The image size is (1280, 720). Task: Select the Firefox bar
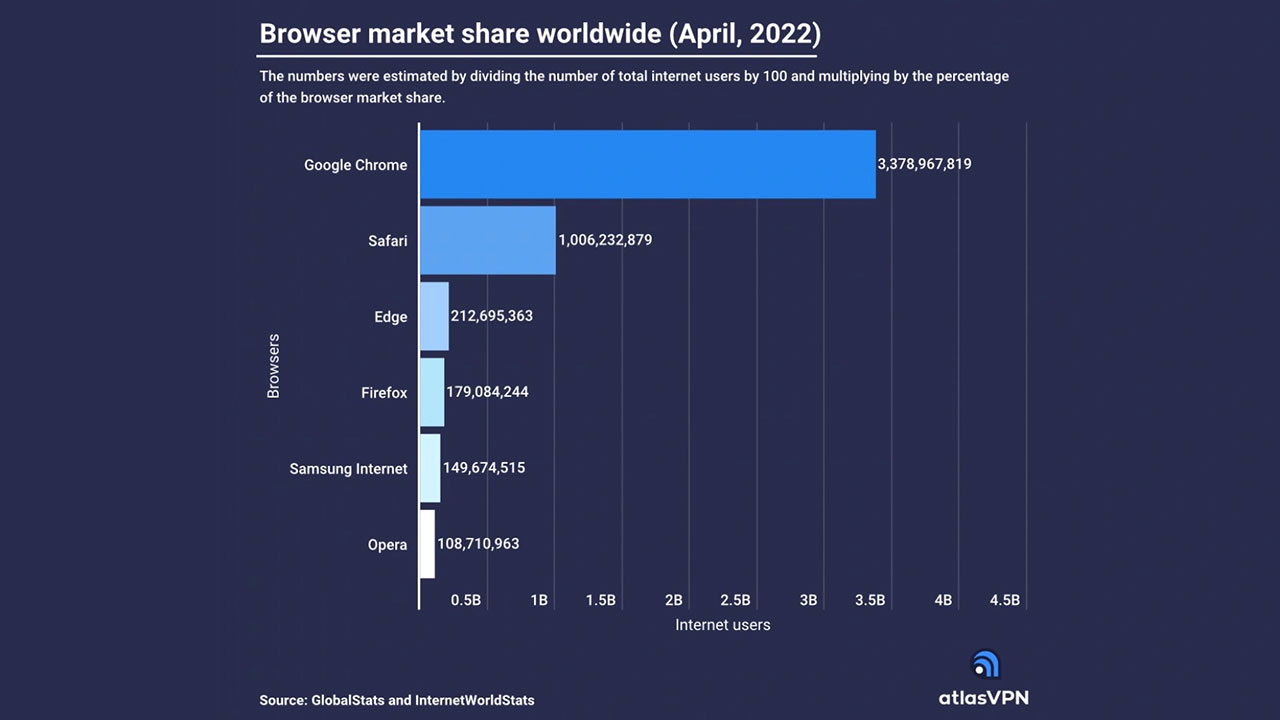pyautogui.click(x=432, y=392)
